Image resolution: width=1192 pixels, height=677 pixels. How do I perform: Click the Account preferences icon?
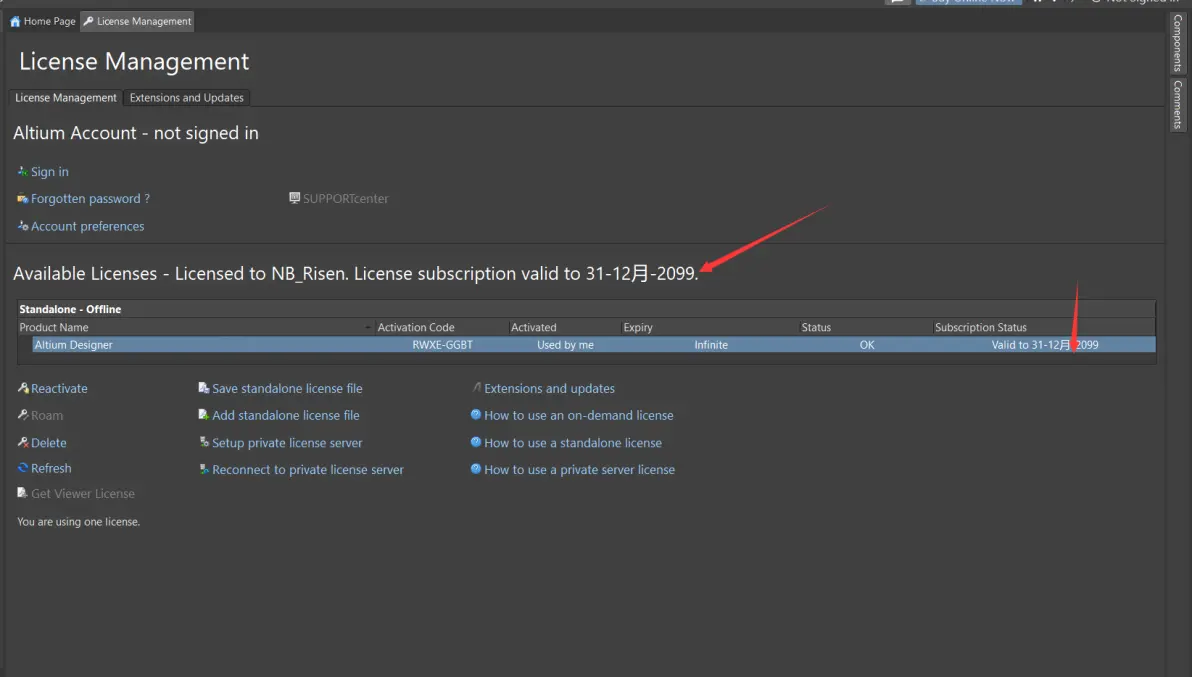click(22, 226)
